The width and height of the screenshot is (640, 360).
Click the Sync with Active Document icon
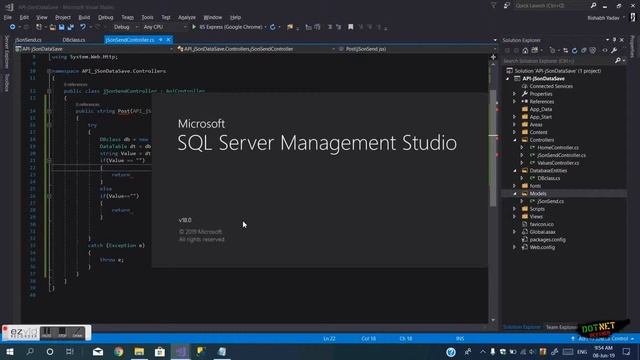tap(565, 51)
